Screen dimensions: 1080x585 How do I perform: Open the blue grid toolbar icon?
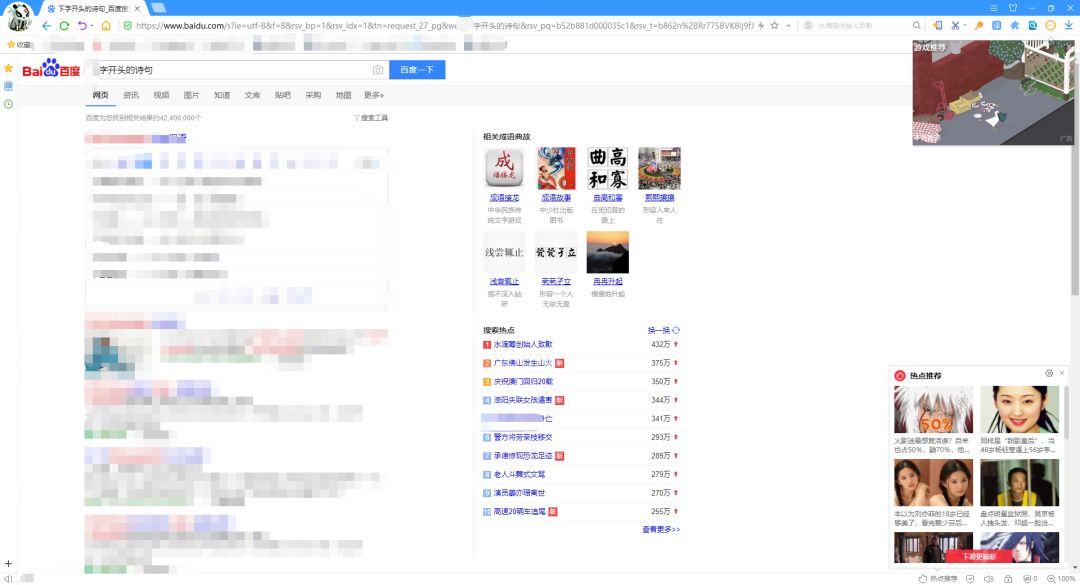(997, 25)
